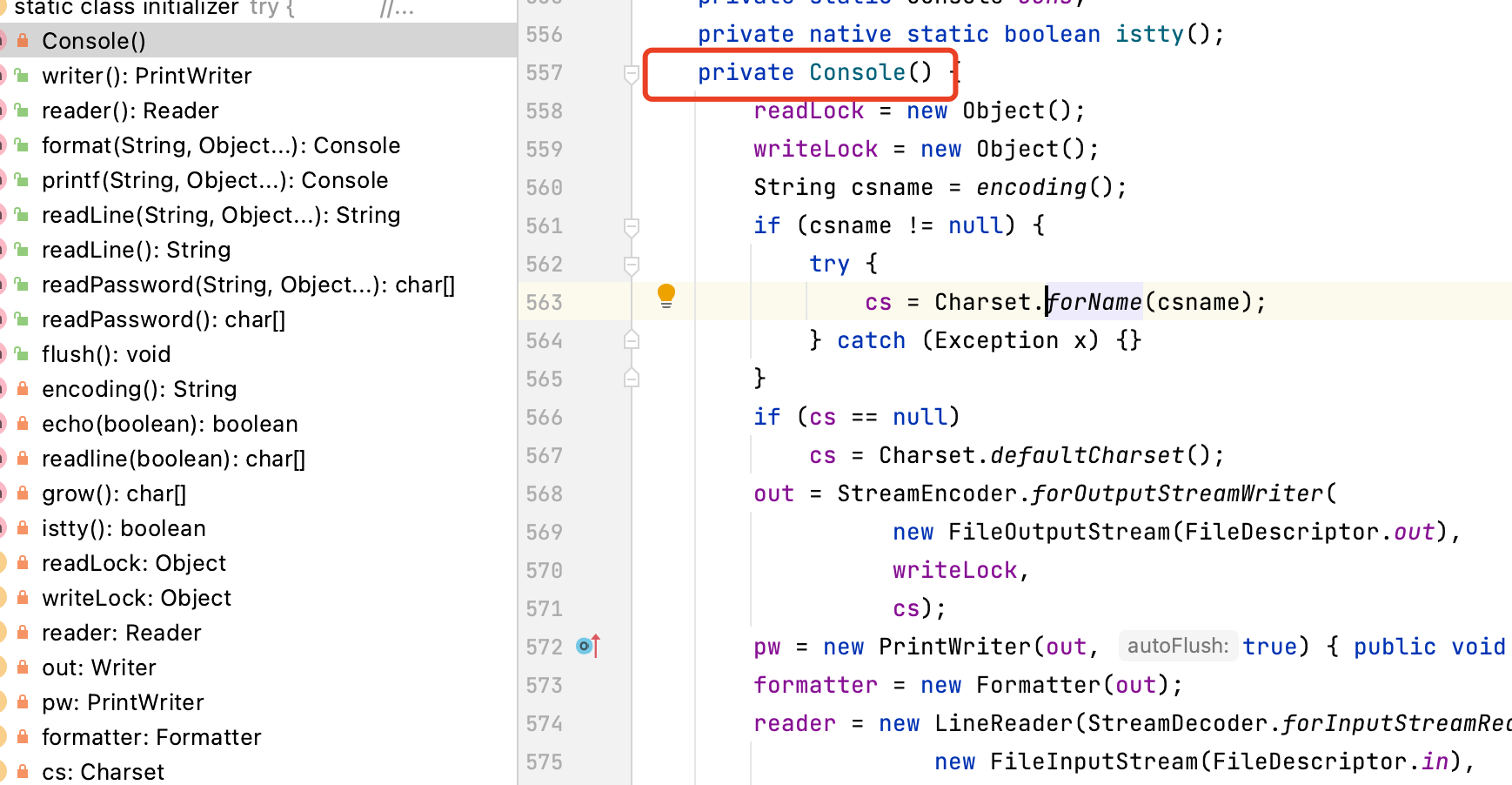Click the lock icon next to encoding(): String
1512x785 pixels.
coord(23,389)
